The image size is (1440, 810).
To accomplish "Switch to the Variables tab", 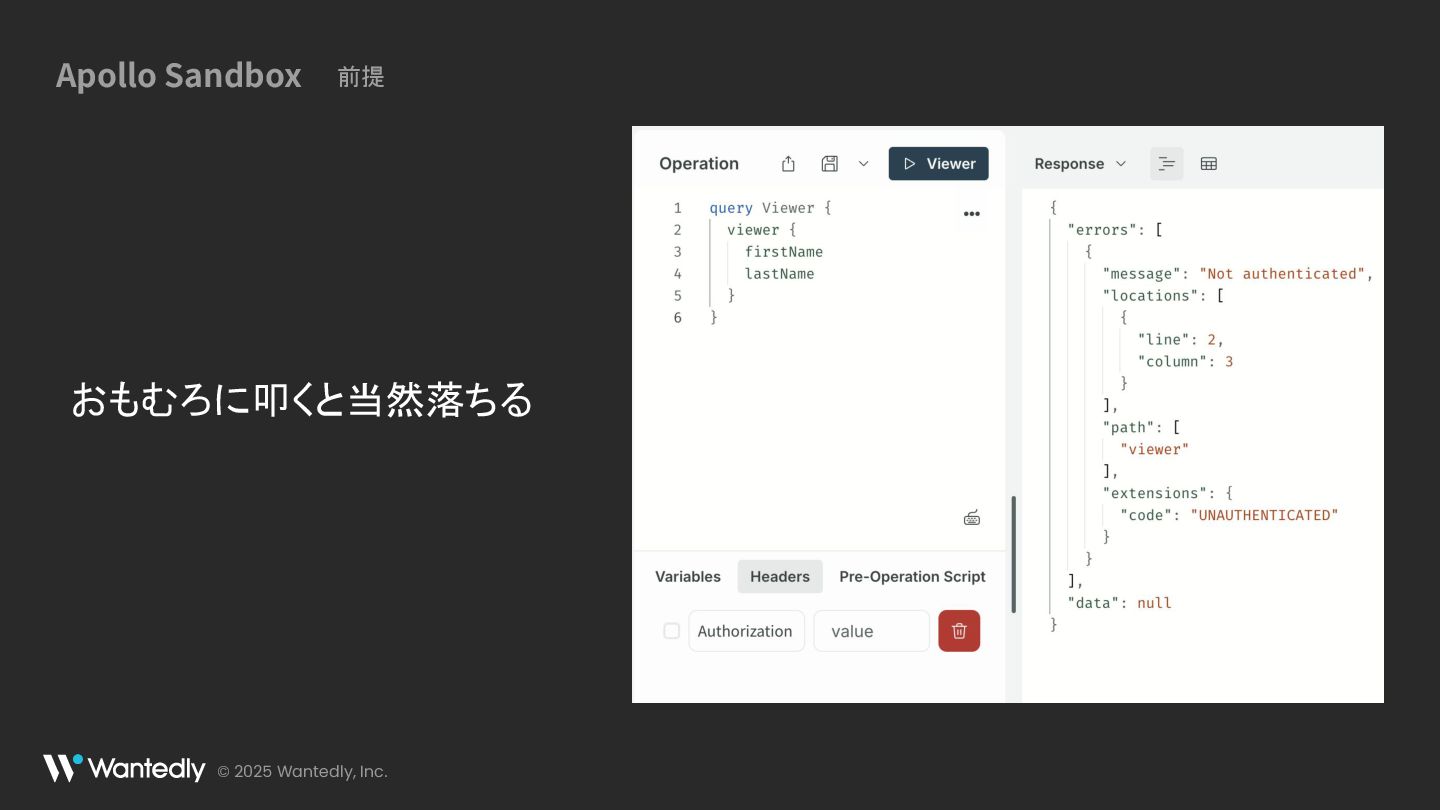I will tap(688, 577).
